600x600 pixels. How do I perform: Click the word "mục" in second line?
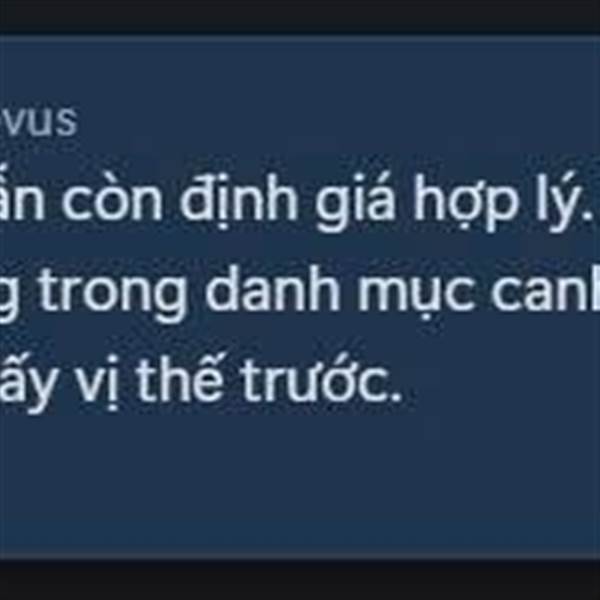click(416, 294)
